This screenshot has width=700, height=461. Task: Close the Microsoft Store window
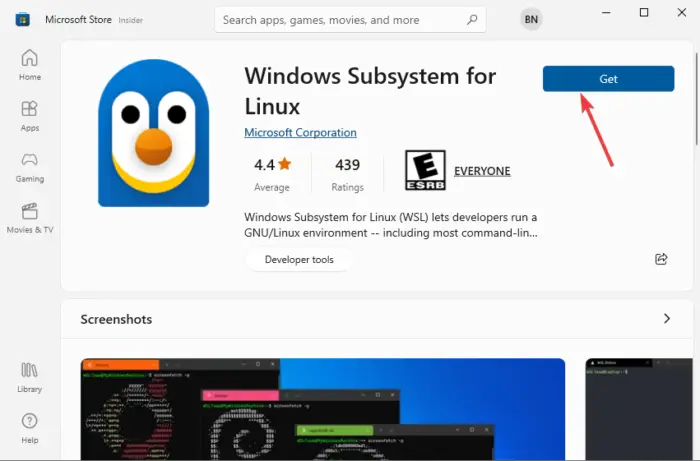[682, 12]
